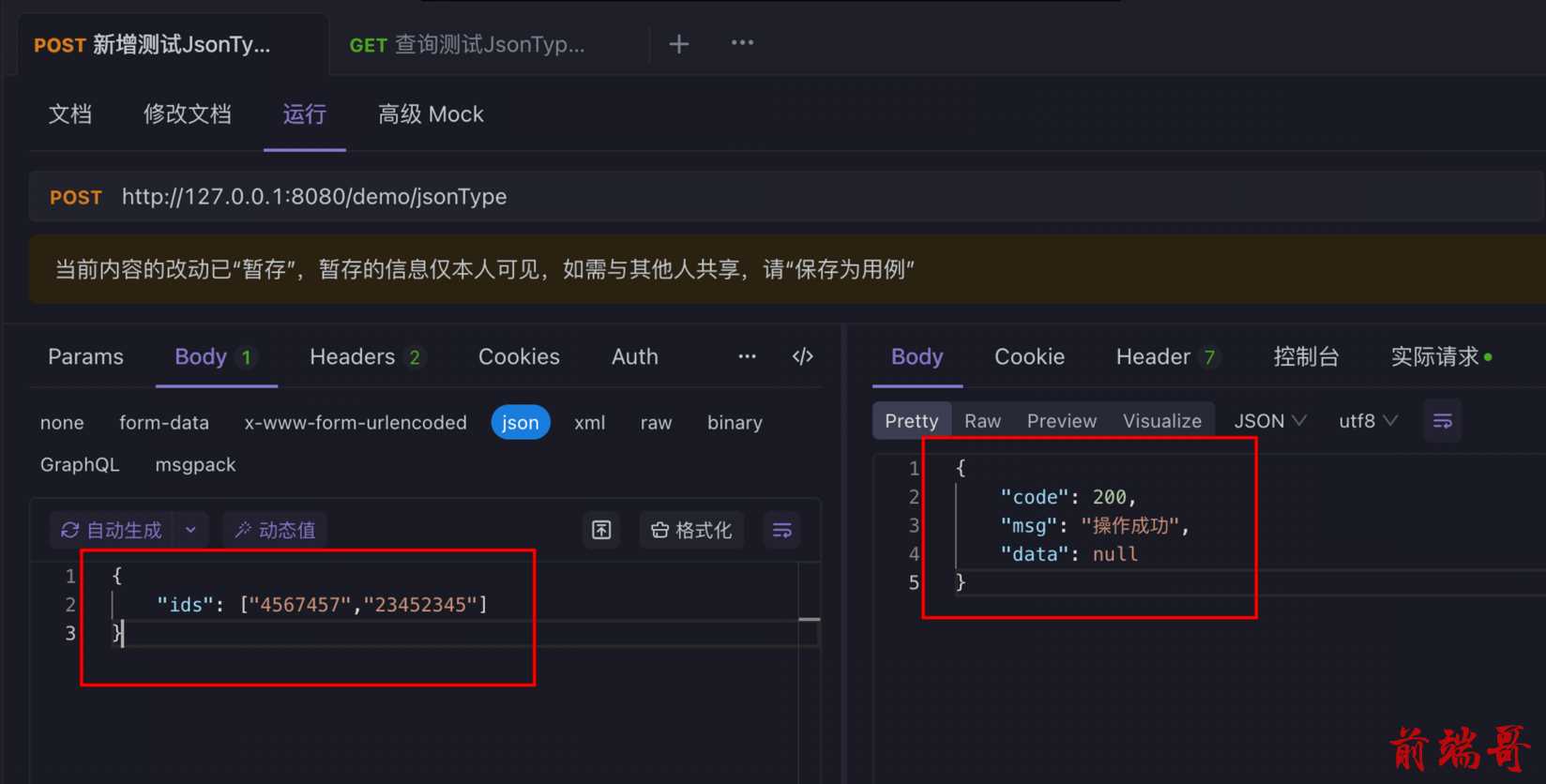The width and height of the screenshot is (1546, 784).
Task: Open the 修改文档 tab
Action: pos(187,114)
